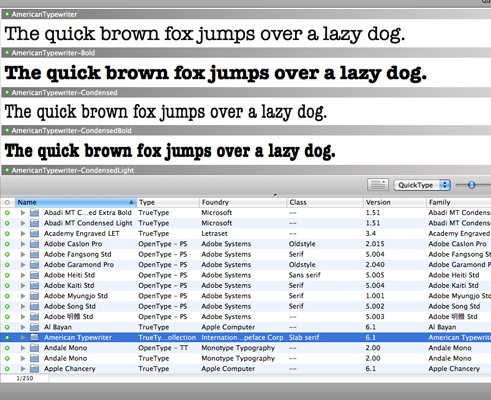Image resolution: width=491 pixels, height=400 pixels.
Task: Click the Academy Engraved LET folder icon
Action: [35, 234]
